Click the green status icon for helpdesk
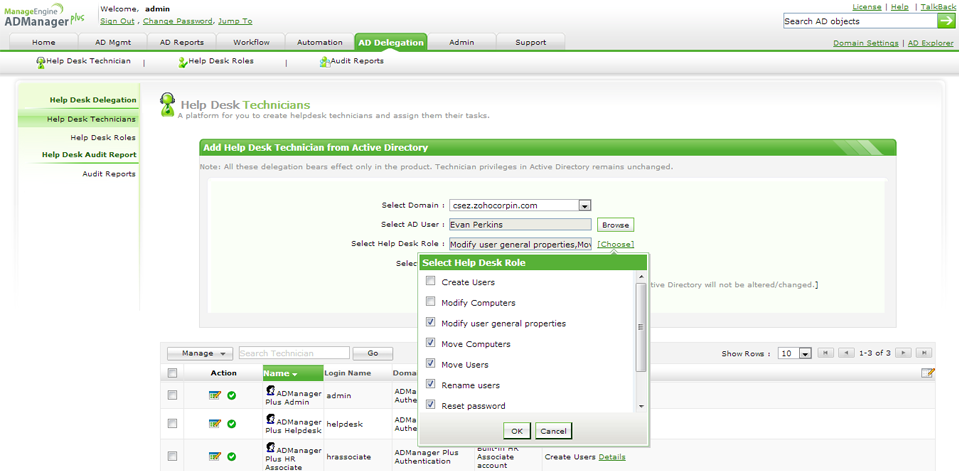 point(232,423)
